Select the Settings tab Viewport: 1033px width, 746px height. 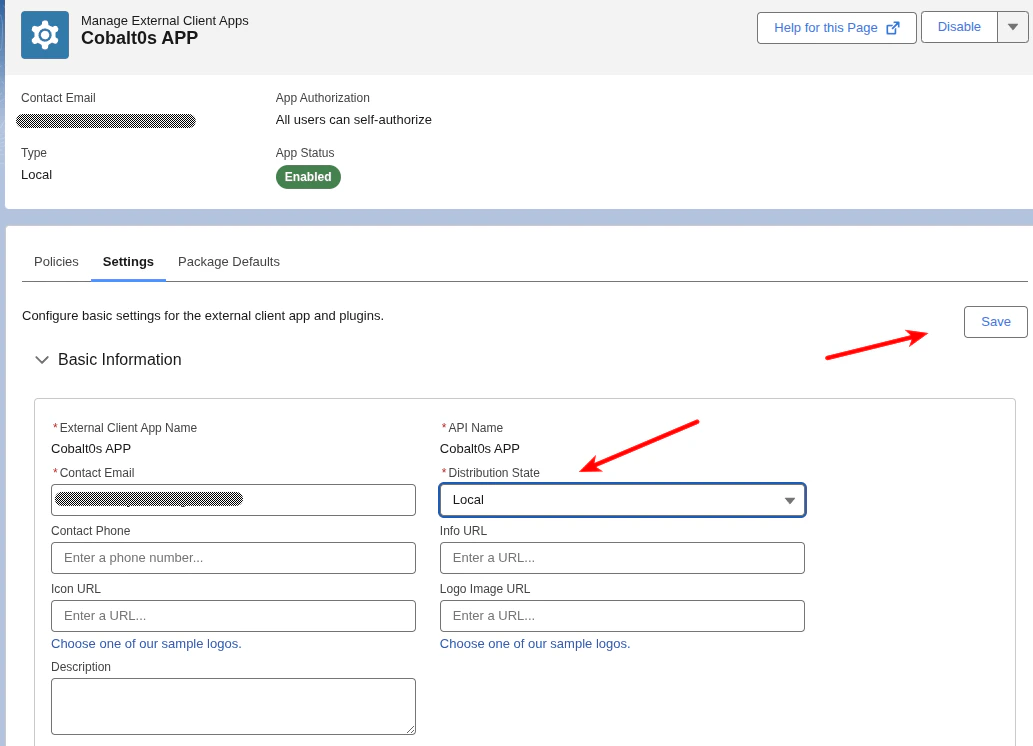[128, 261]
